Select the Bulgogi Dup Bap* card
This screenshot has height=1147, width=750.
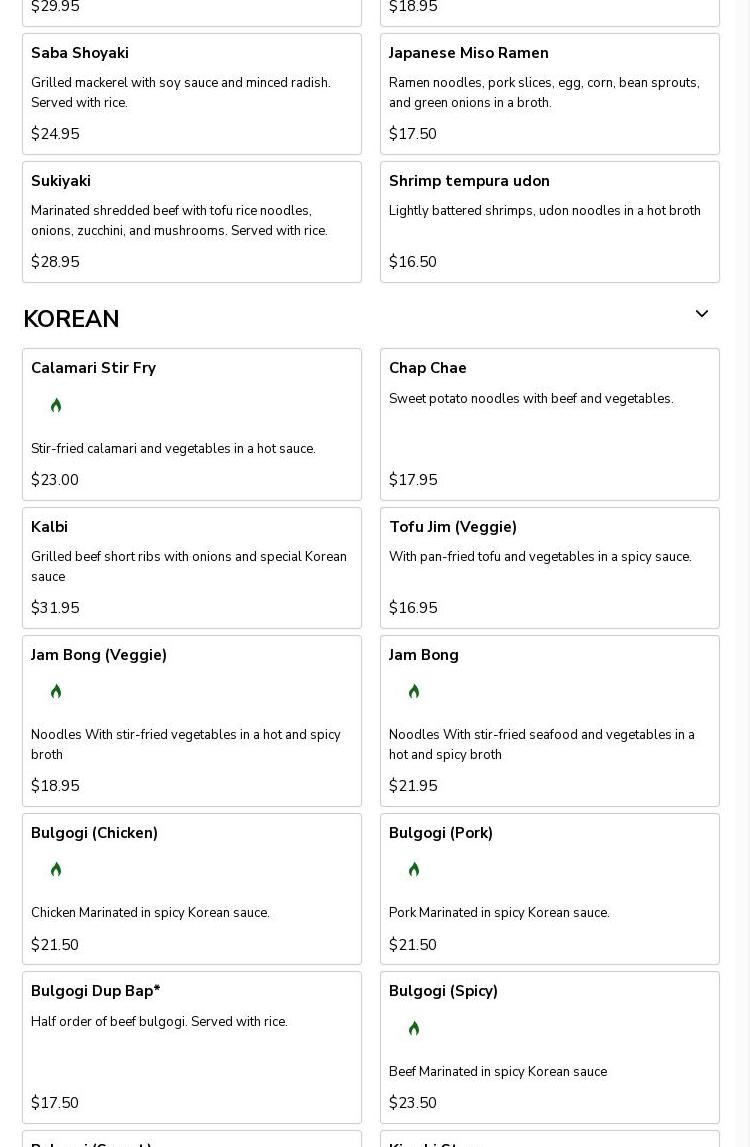tap(191, 1047)
